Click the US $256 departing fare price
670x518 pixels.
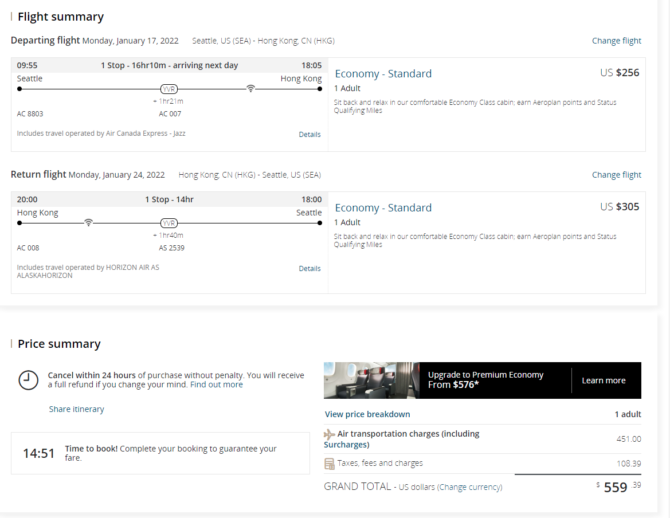point(620,73)
